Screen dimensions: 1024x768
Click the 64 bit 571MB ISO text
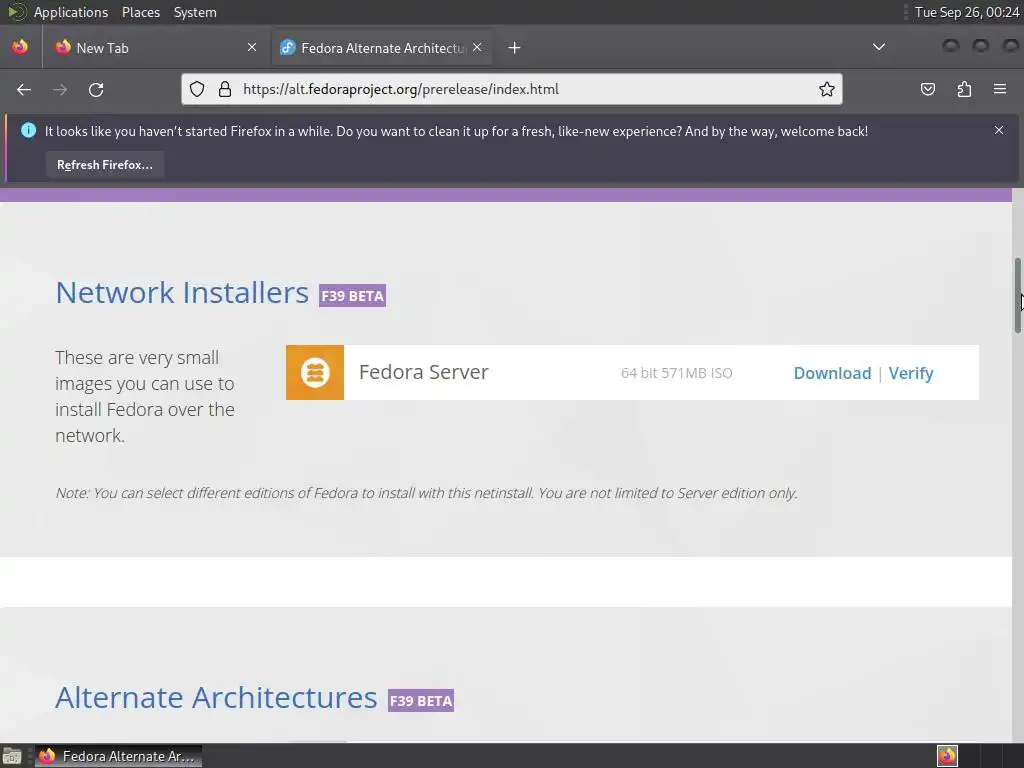[677, 373]
